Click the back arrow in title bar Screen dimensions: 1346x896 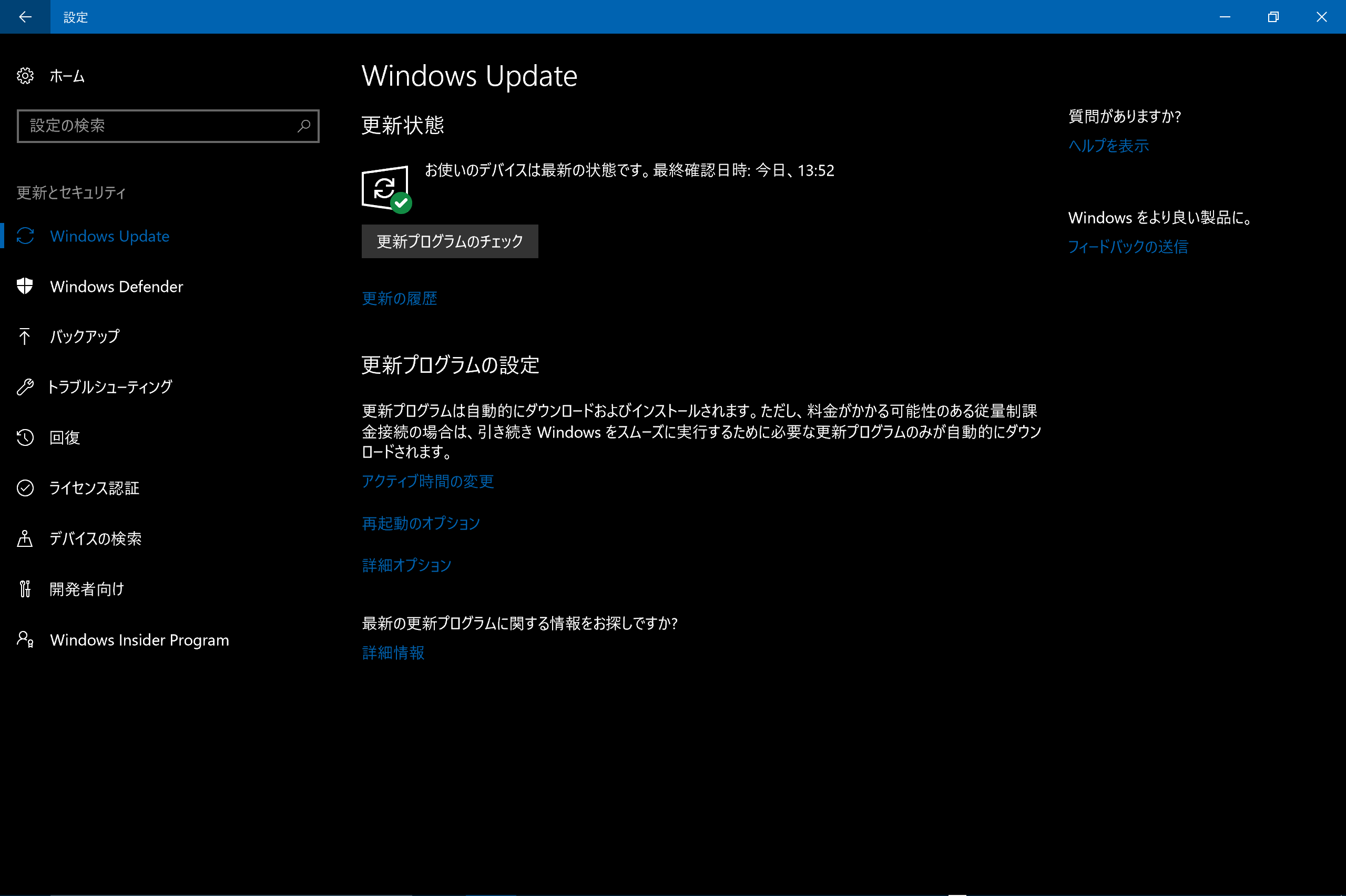coord(25,17)
